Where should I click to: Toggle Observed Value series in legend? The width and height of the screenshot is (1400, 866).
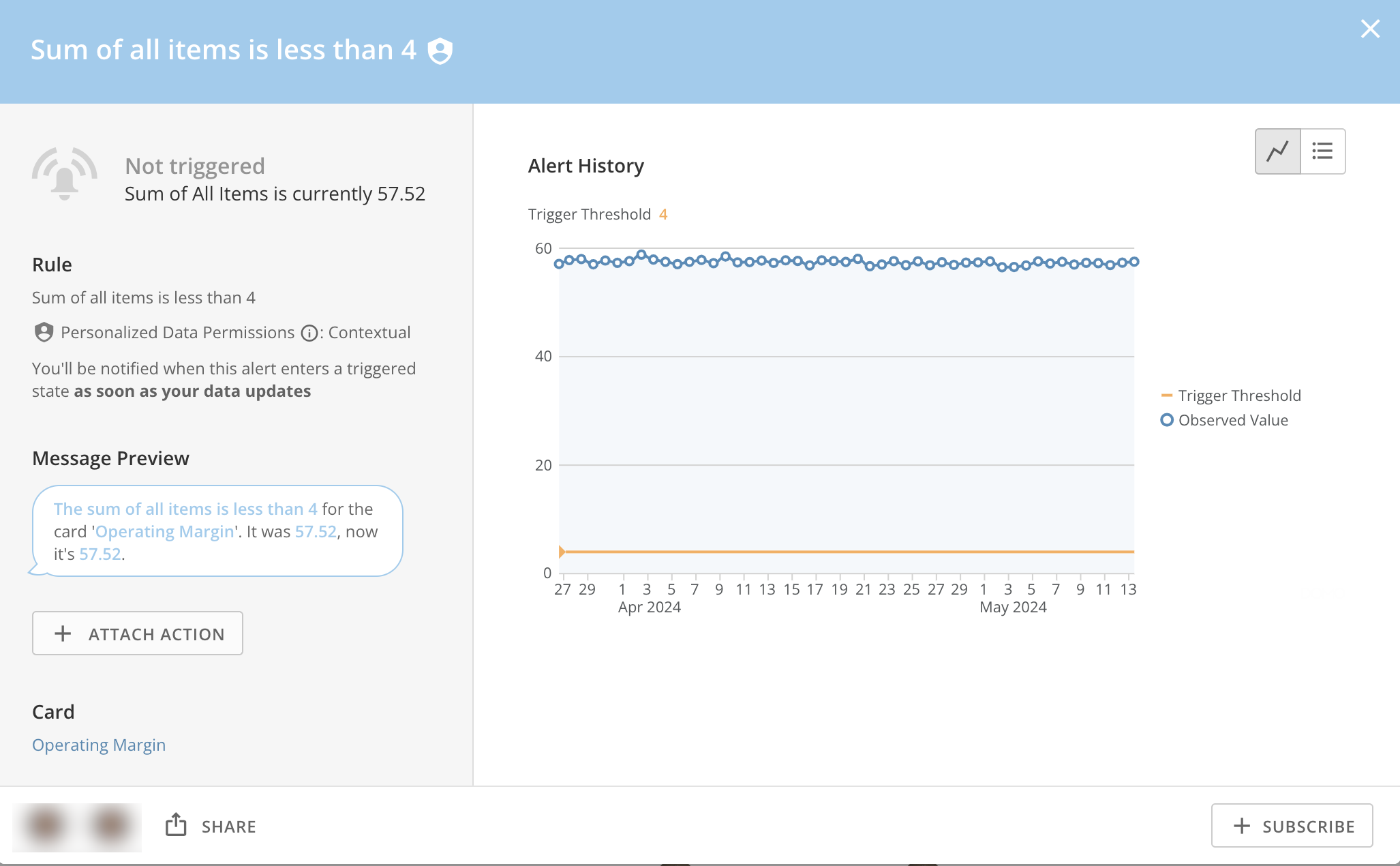tap(1224, 420)
